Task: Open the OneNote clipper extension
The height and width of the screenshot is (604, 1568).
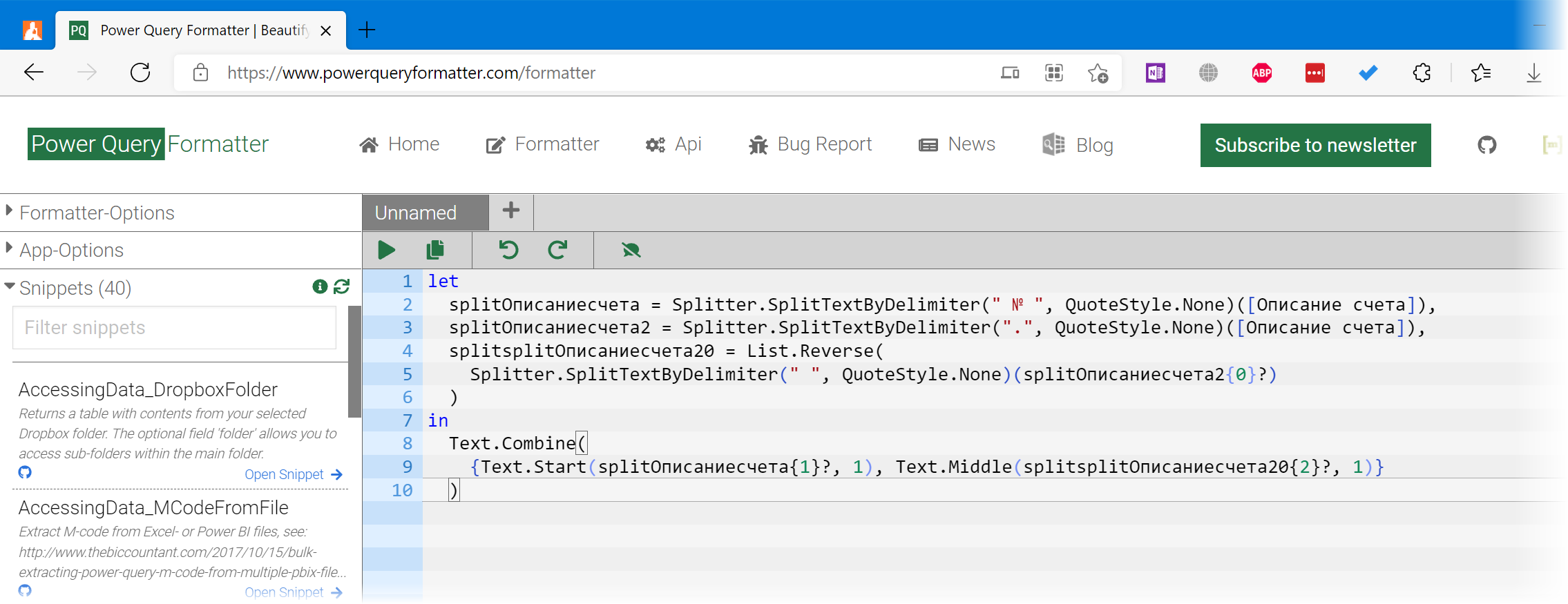Action: 1156,72
